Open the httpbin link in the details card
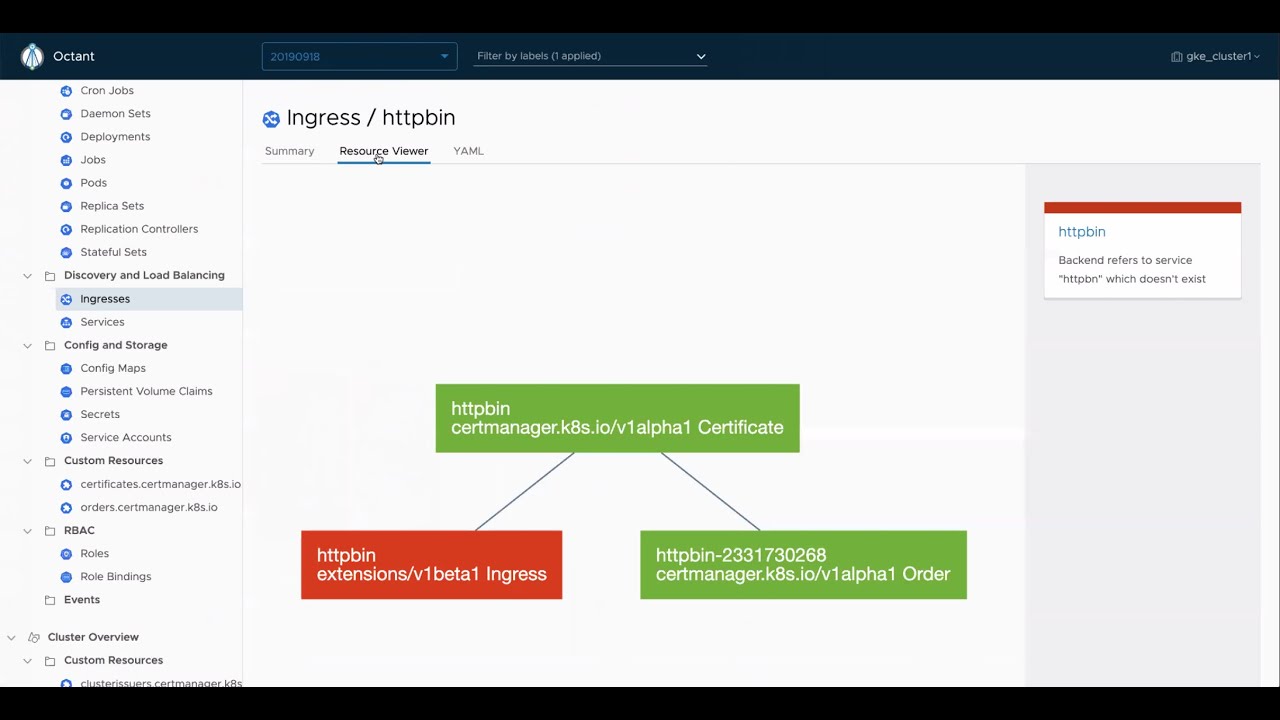Viewport: 1280px width, 720px height. tap(1082, 231)
